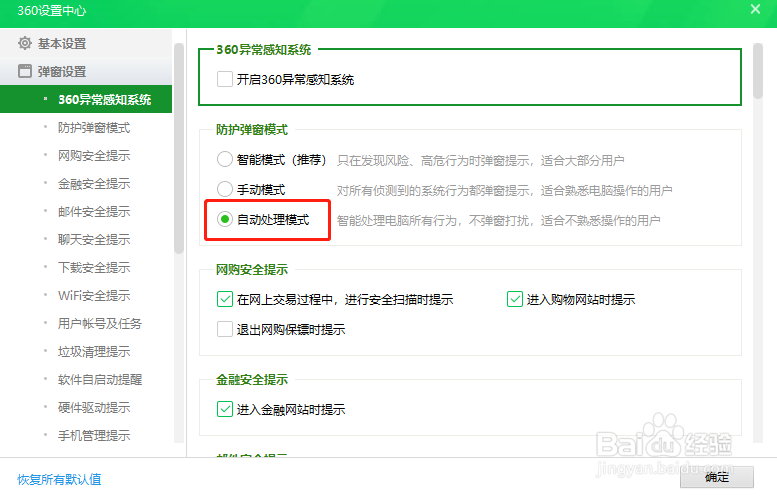777x496 pixels.
Task: Uncheck 在网上交易过程中，进行安全扫描时提示
Action: pyautogui.click(x=224, y=299)
